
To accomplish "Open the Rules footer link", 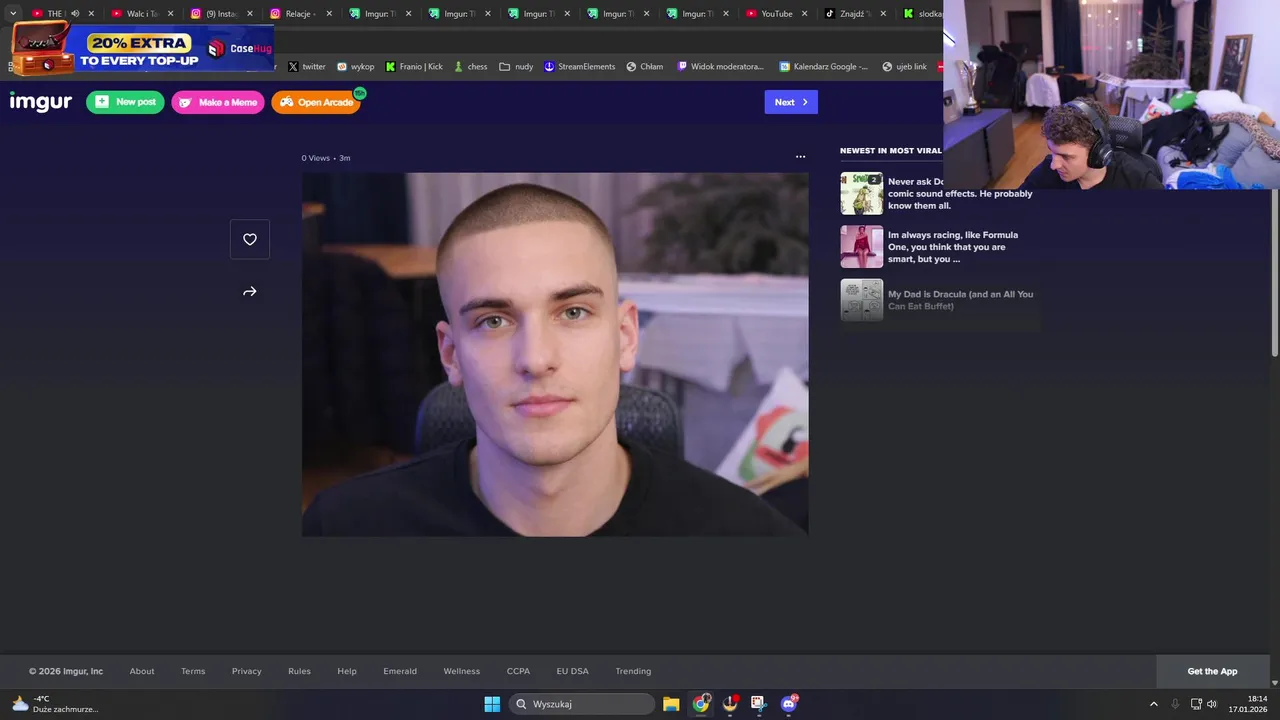I will coord(299,671).
